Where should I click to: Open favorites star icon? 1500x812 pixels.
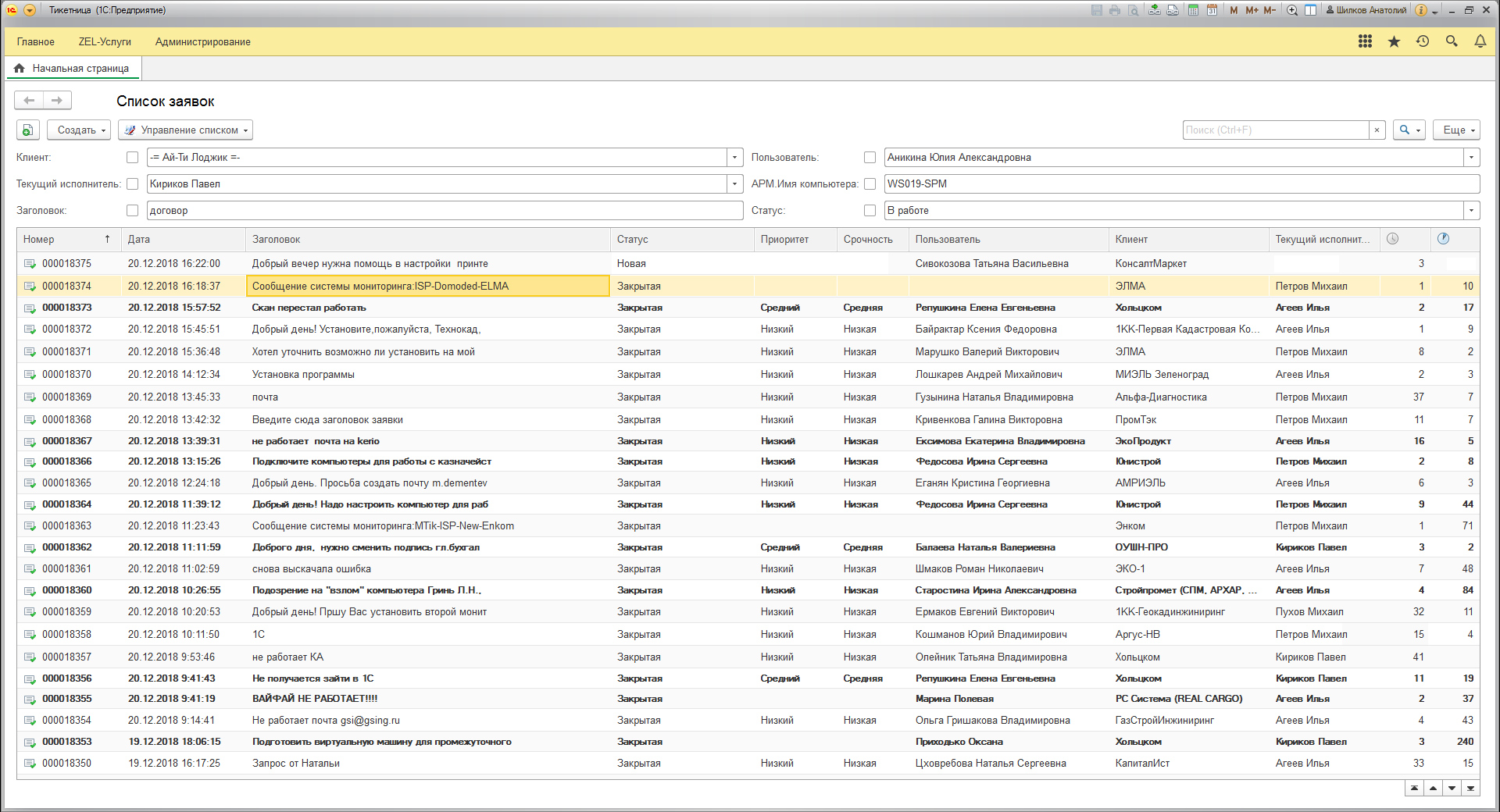[1394, 41]
